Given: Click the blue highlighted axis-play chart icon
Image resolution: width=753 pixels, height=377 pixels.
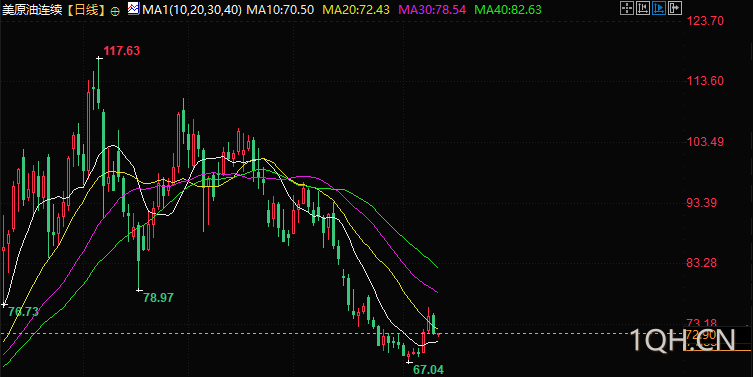Looking at the screenshot, I should 659,8.
